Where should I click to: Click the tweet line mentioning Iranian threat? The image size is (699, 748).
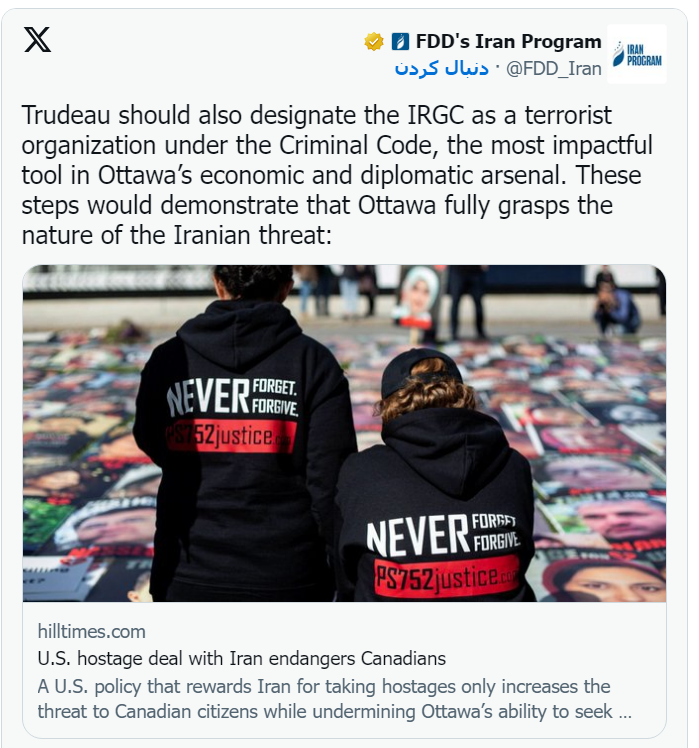tap(177, 235)
